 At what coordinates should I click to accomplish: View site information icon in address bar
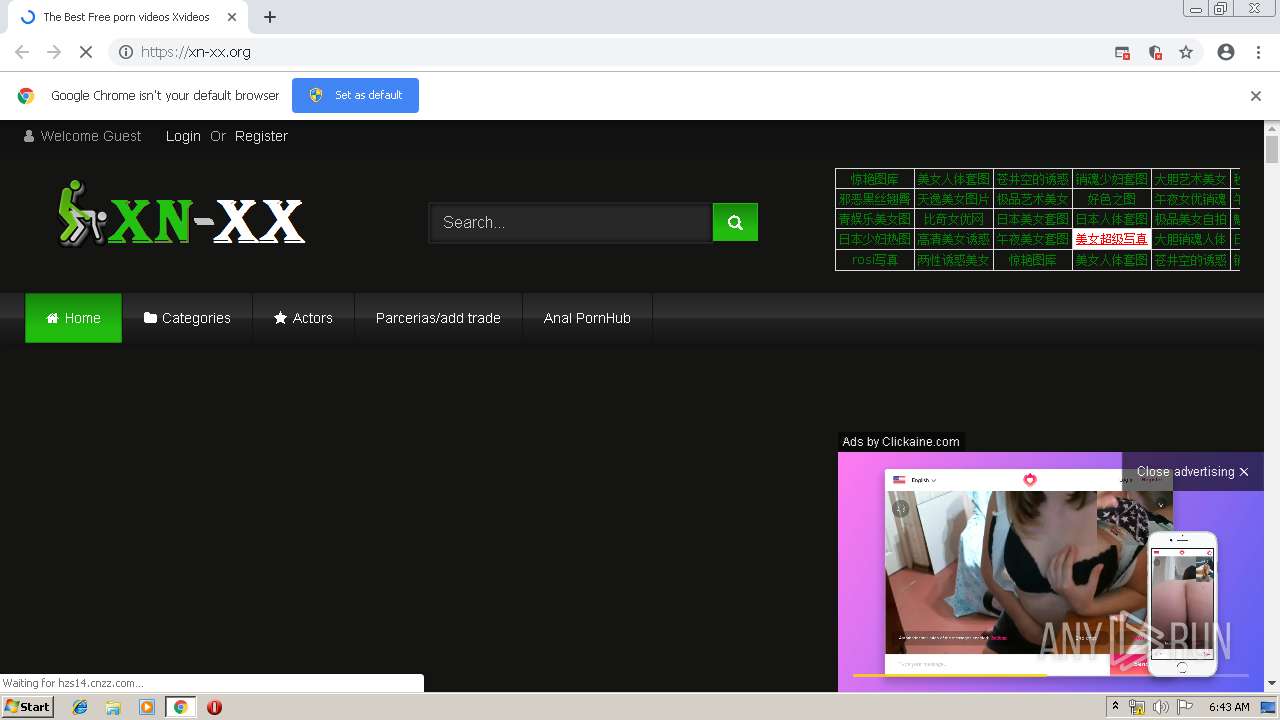coord(126,52)
